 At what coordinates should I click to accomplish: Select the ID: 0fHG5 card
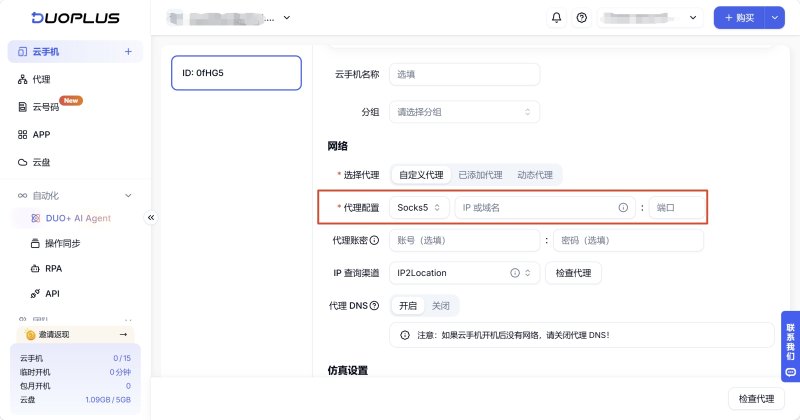pos(236,73)
